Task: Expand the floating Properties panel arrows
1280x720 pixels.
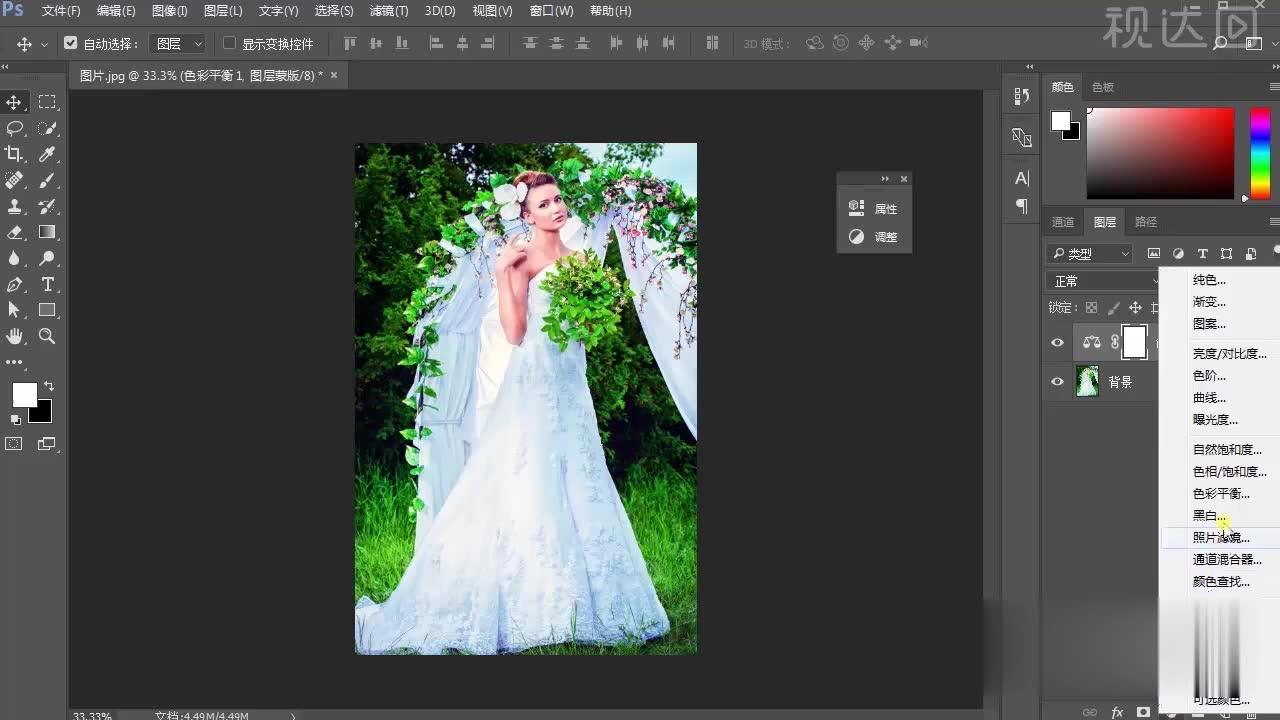Action: coord(885,179)
